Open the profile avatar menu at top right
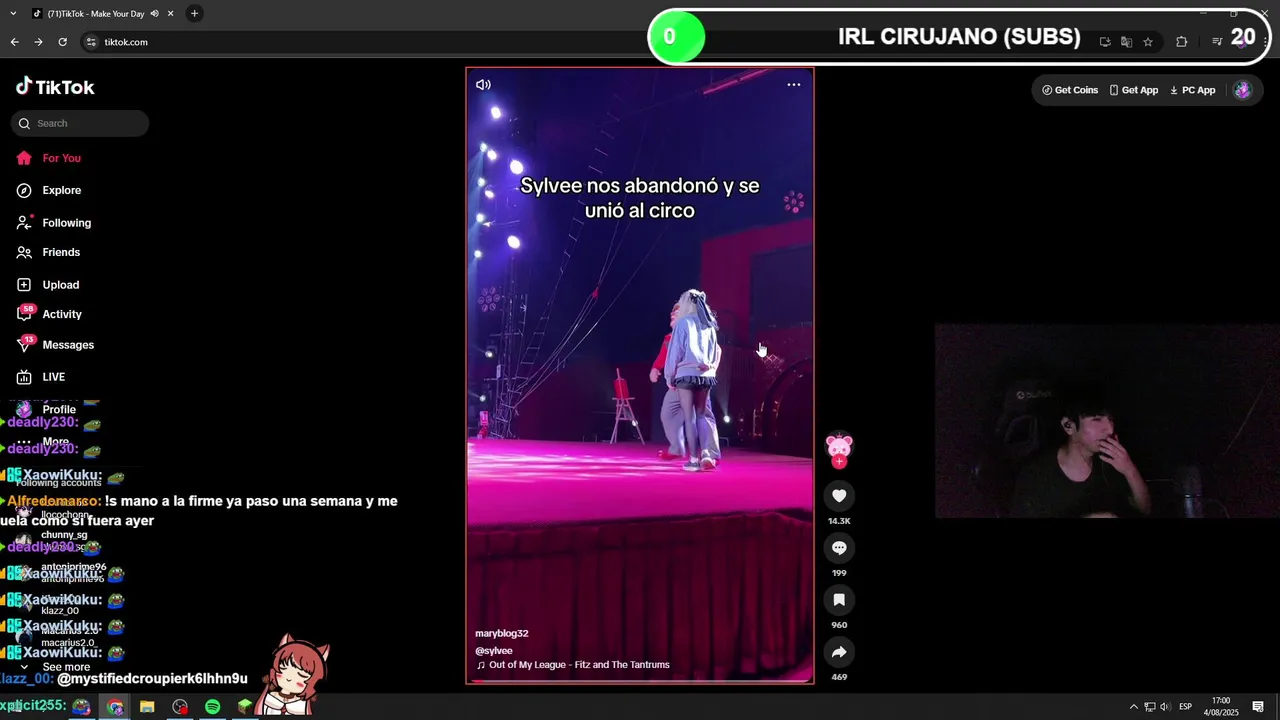This screenshot has height=720, width=1280. 1242,90
